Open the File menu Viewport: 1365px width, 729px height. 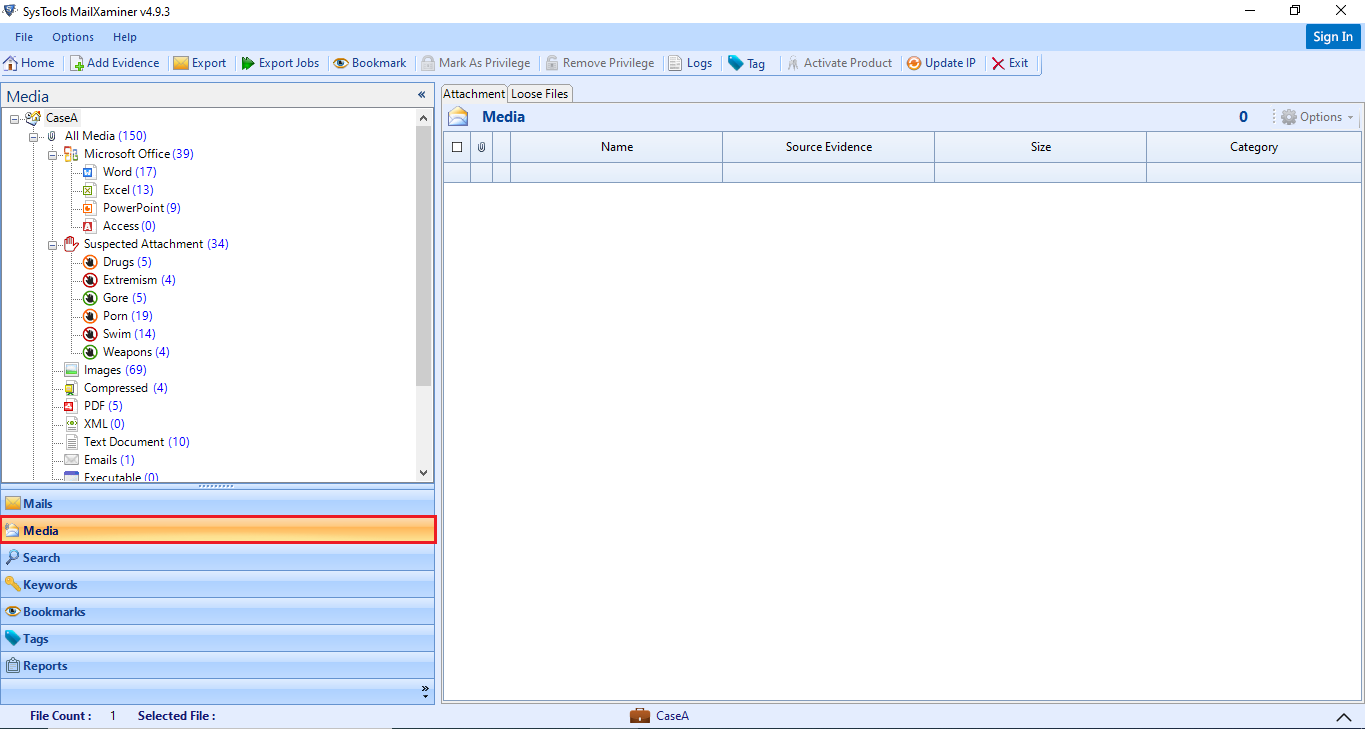(x=24, y=37)
